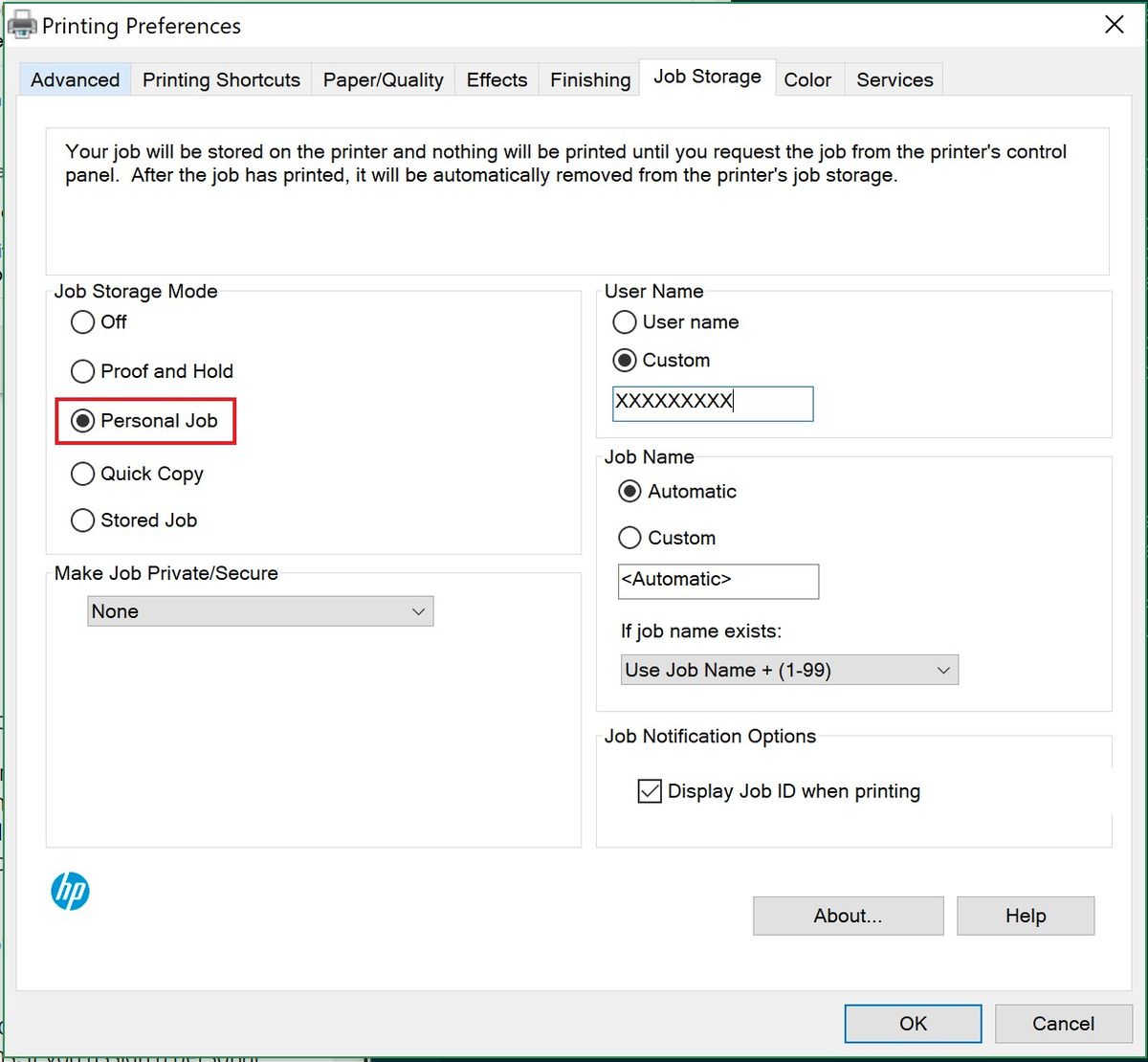Image resolution: width=1148 pixels, height=1062 pixels.
Task: Go to the Paper/Quality tab
Action: [384, 79]
